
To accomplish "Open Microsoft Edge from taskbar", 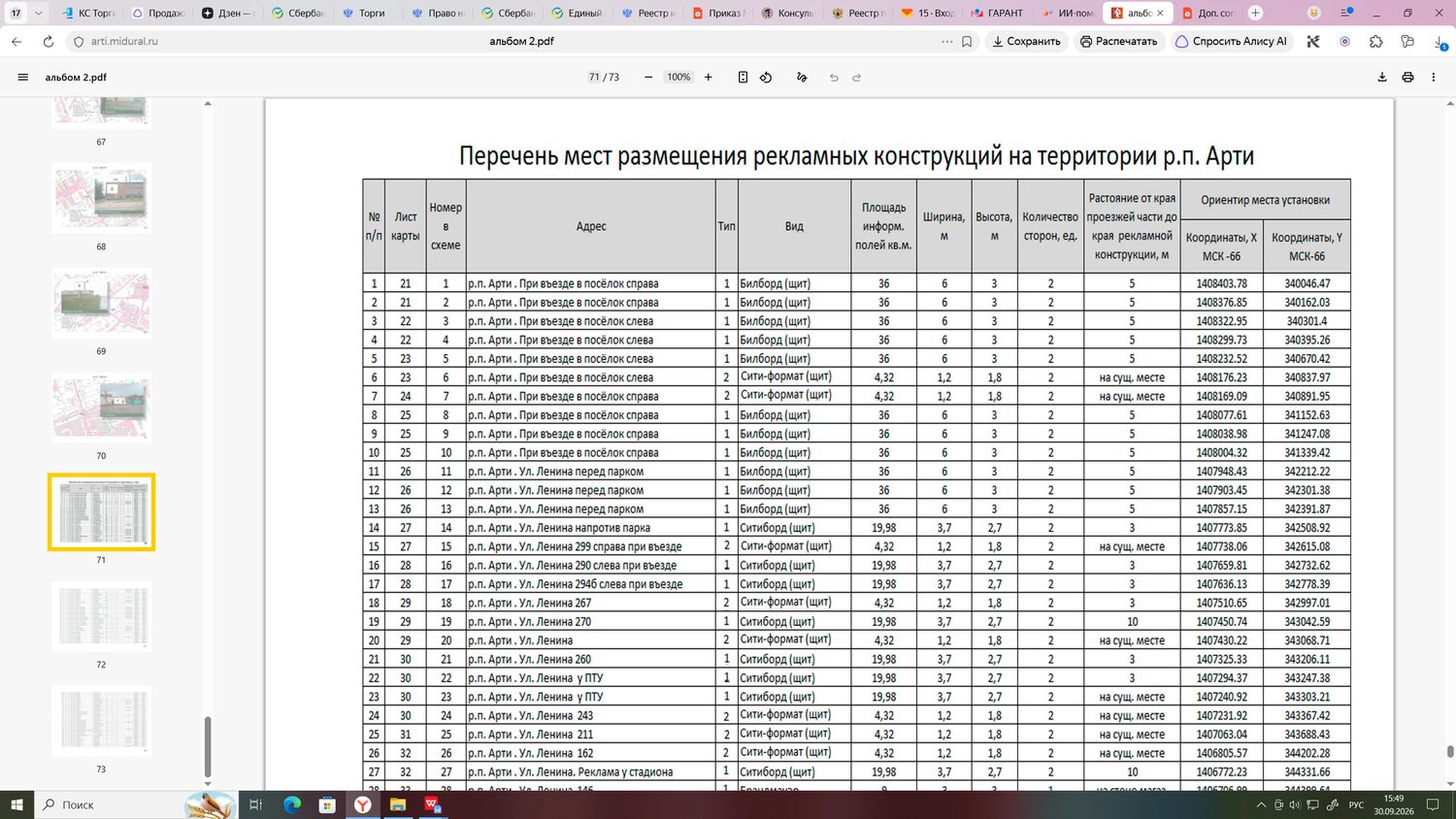I will pos(292,804).
